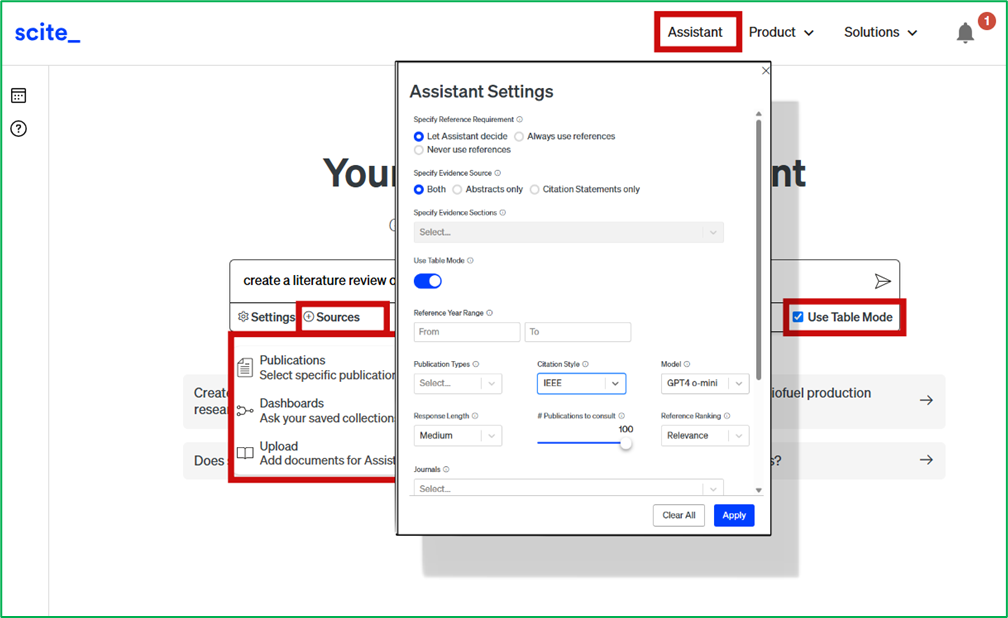Click the scite_ logo

(x=47, y=33)
